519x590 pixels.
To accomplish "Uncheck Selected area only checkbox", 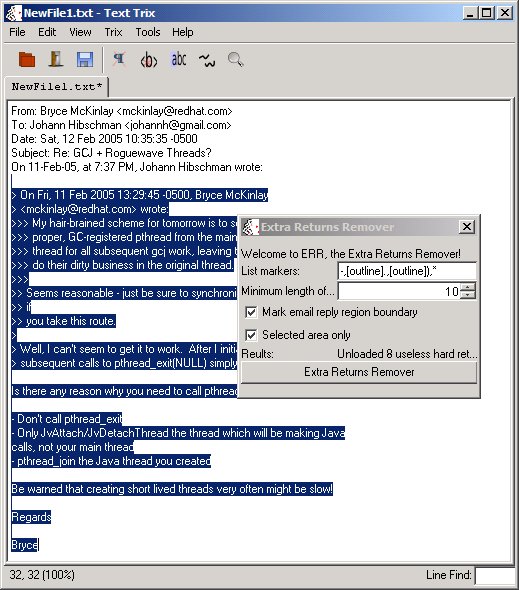I will click(251, 335).
